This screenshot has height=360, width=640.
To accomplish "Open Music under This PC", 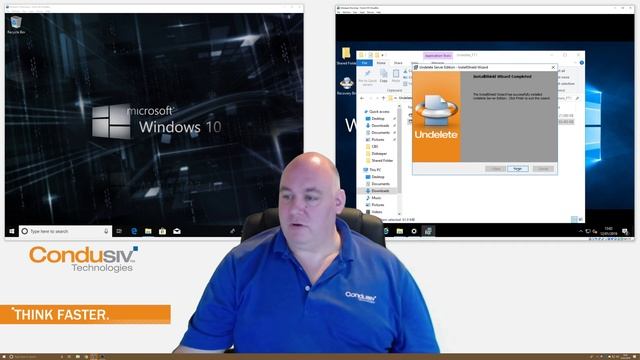I will tap(373, 198).
